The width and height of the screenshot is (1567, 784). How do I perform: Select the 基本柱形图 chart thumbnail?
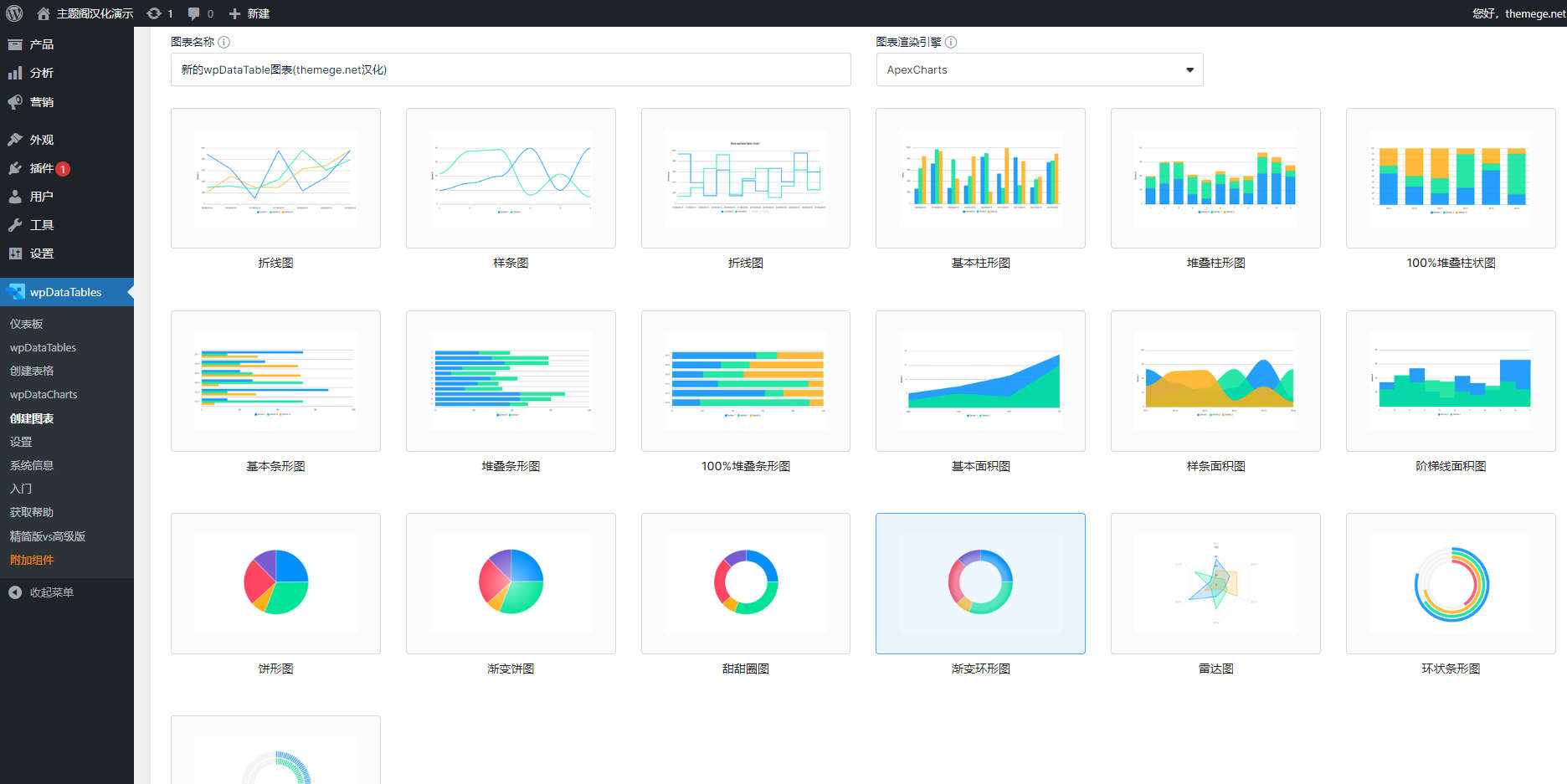(x=980, y=178)
